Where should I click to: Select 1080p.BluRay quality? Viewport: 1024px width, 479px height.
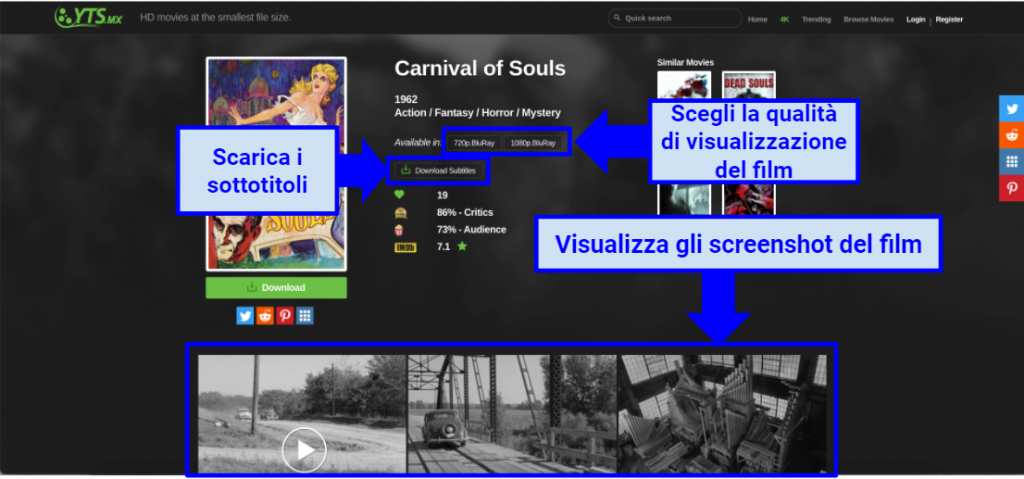click(533, 142)
